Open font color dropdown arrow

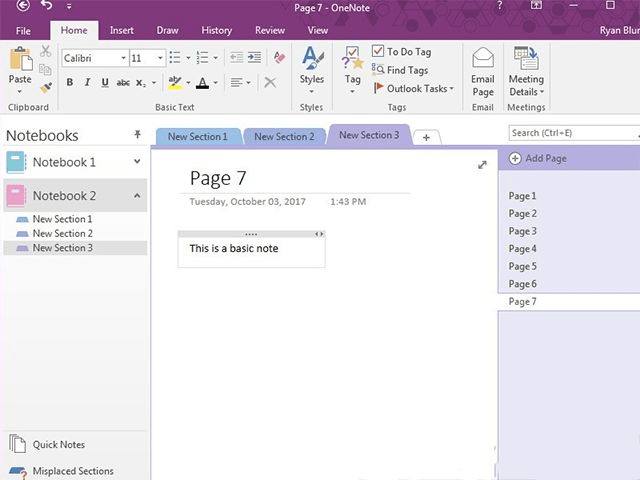216,83
